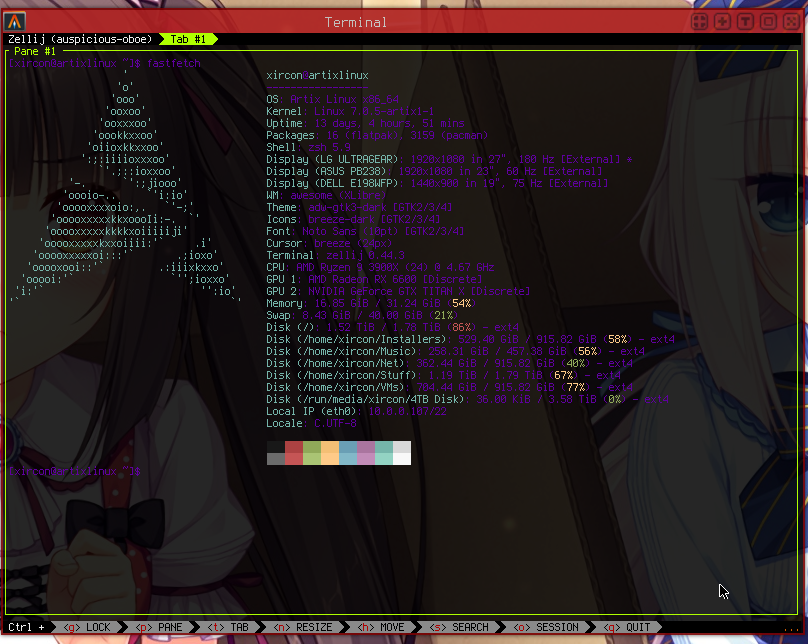808x644 pixels.
Task: Click the header 'xircon@artixlinux' above the info list
Action: point(317,75)
